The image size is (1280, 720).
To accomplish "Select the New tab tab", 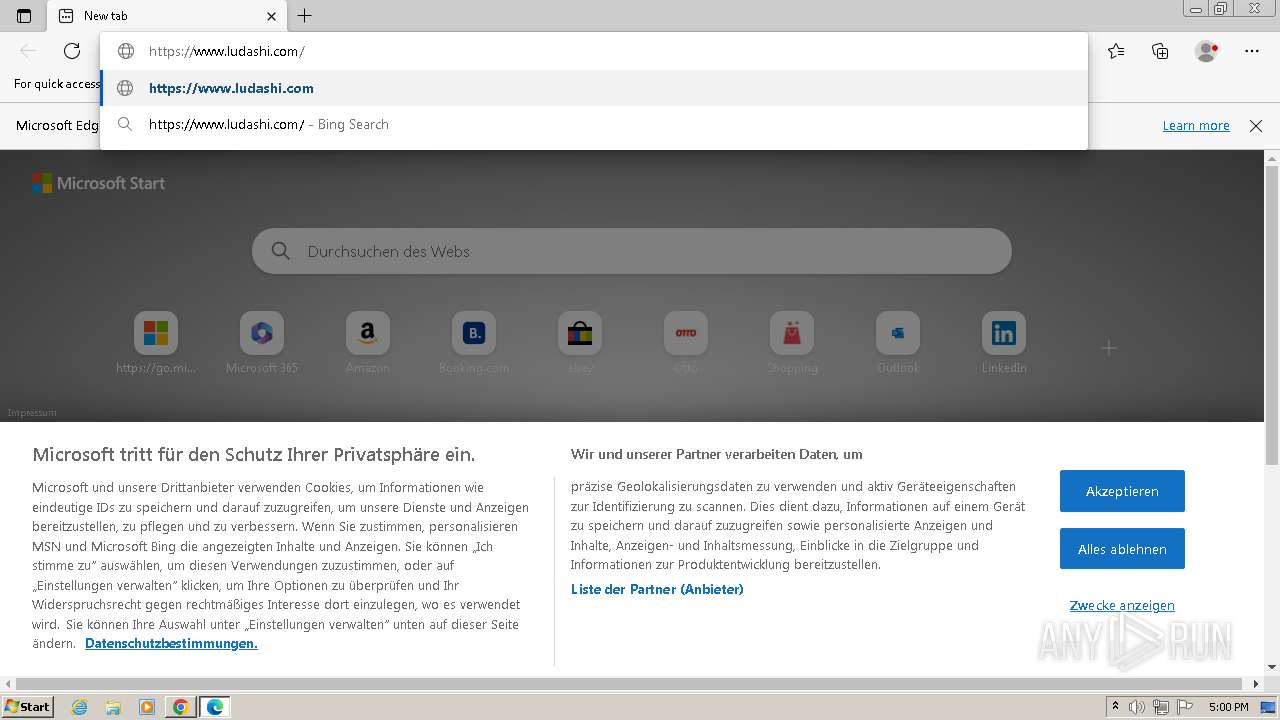I will 168,16.
